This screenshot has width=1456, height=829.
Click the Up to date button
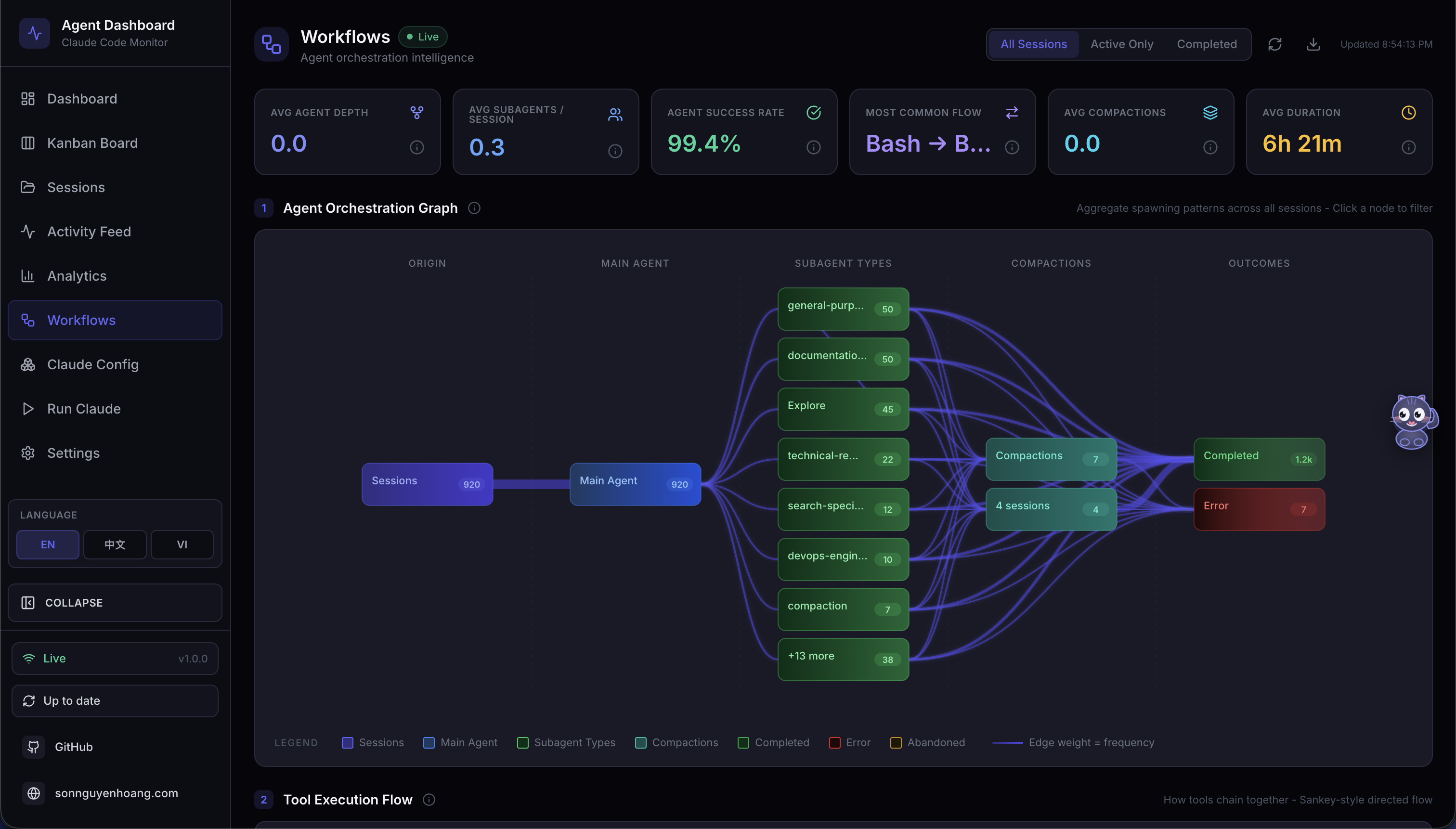point(115,701)
